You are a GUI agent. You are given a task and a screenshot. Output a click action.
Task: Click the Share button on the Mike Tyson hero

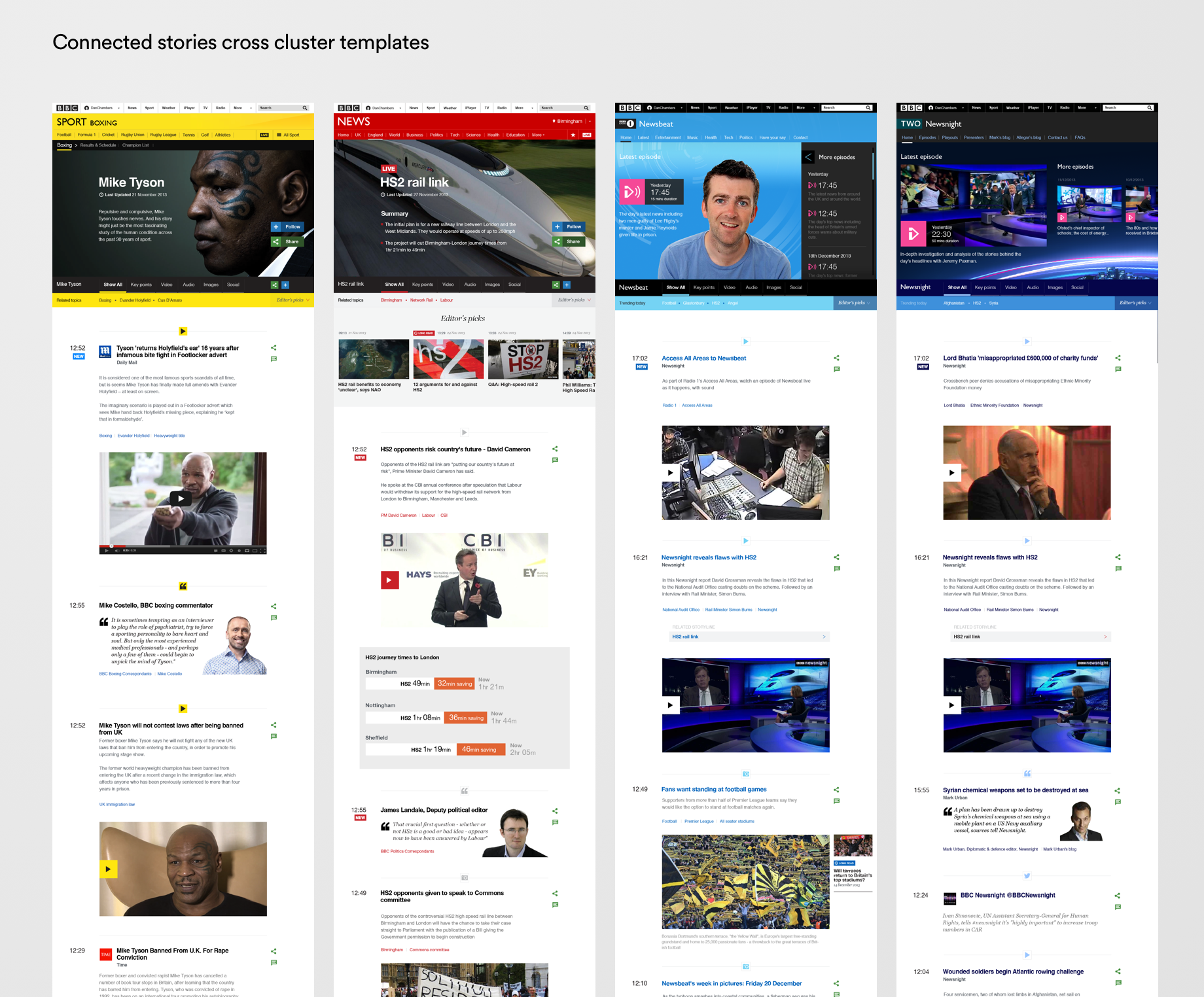click(x=287, y=241)
